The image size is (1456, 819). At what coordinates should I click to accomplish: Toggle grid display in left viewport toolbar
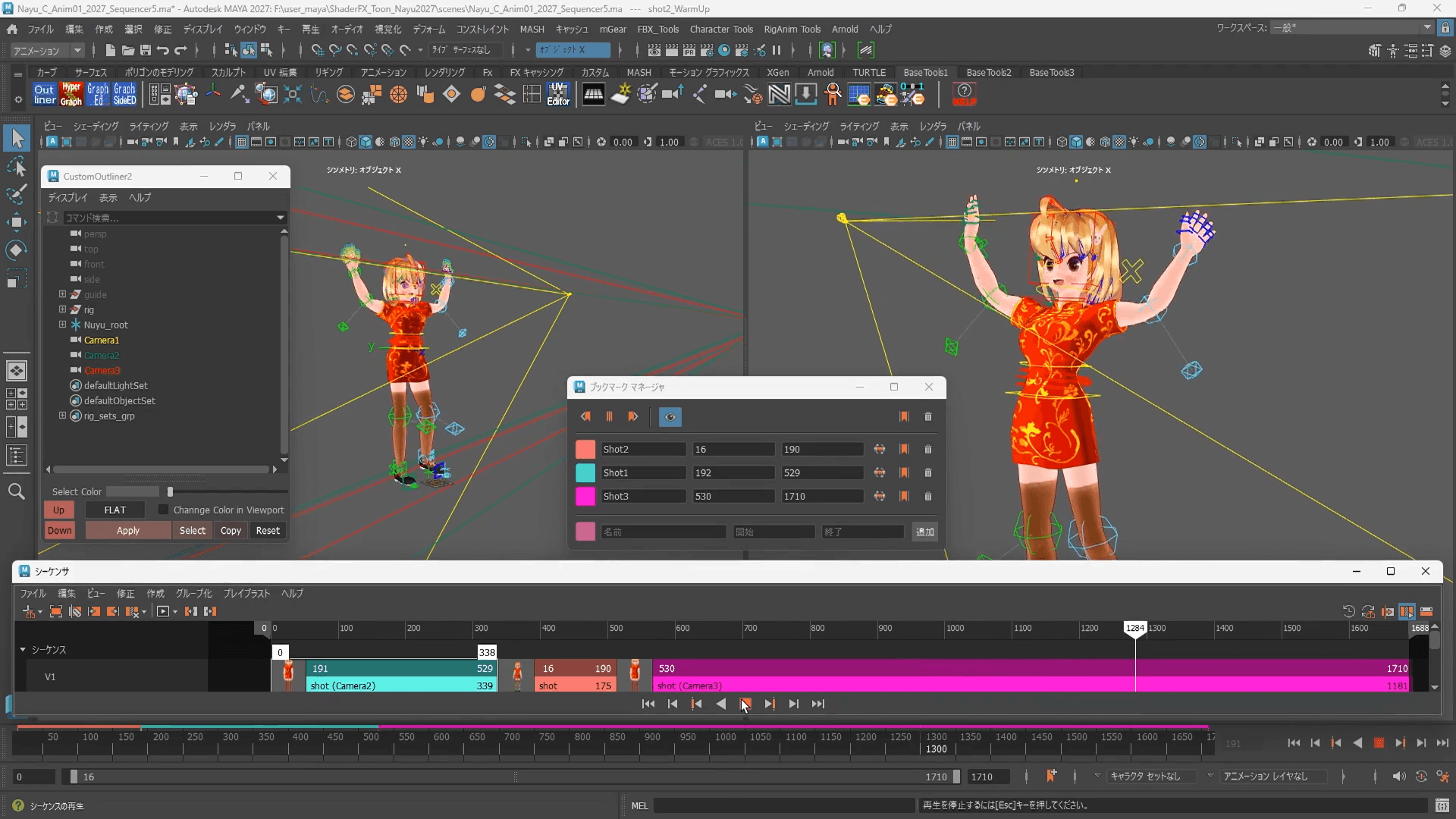tap(242, 142)
